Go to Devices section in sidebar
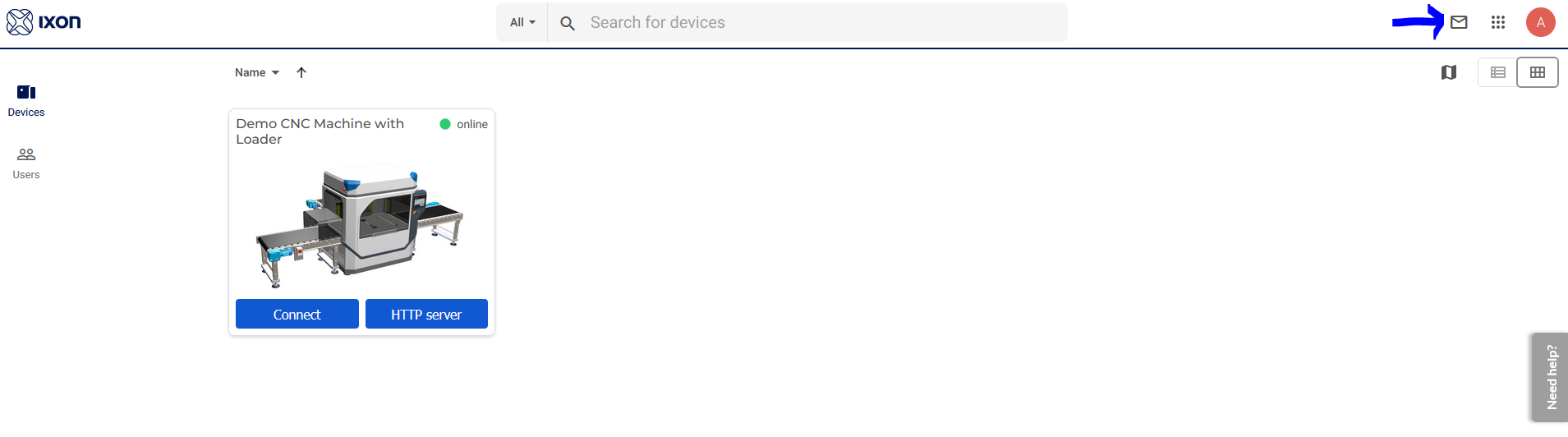Screen dimensions: 1568x437 (x=26, y=100)
